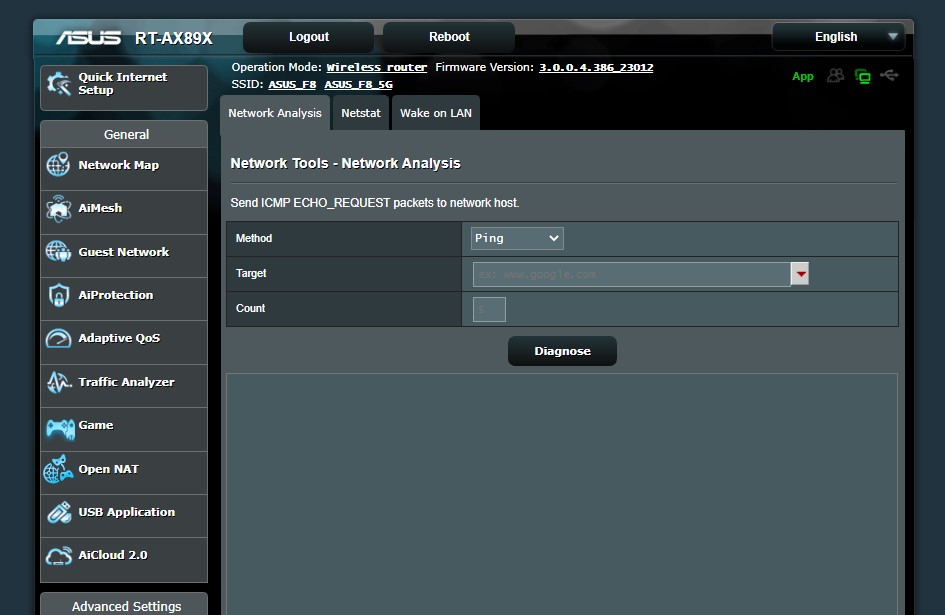The image size is (945, 615).
Task: Switch to the Netstat tab
Action: [x=361, y=113]
